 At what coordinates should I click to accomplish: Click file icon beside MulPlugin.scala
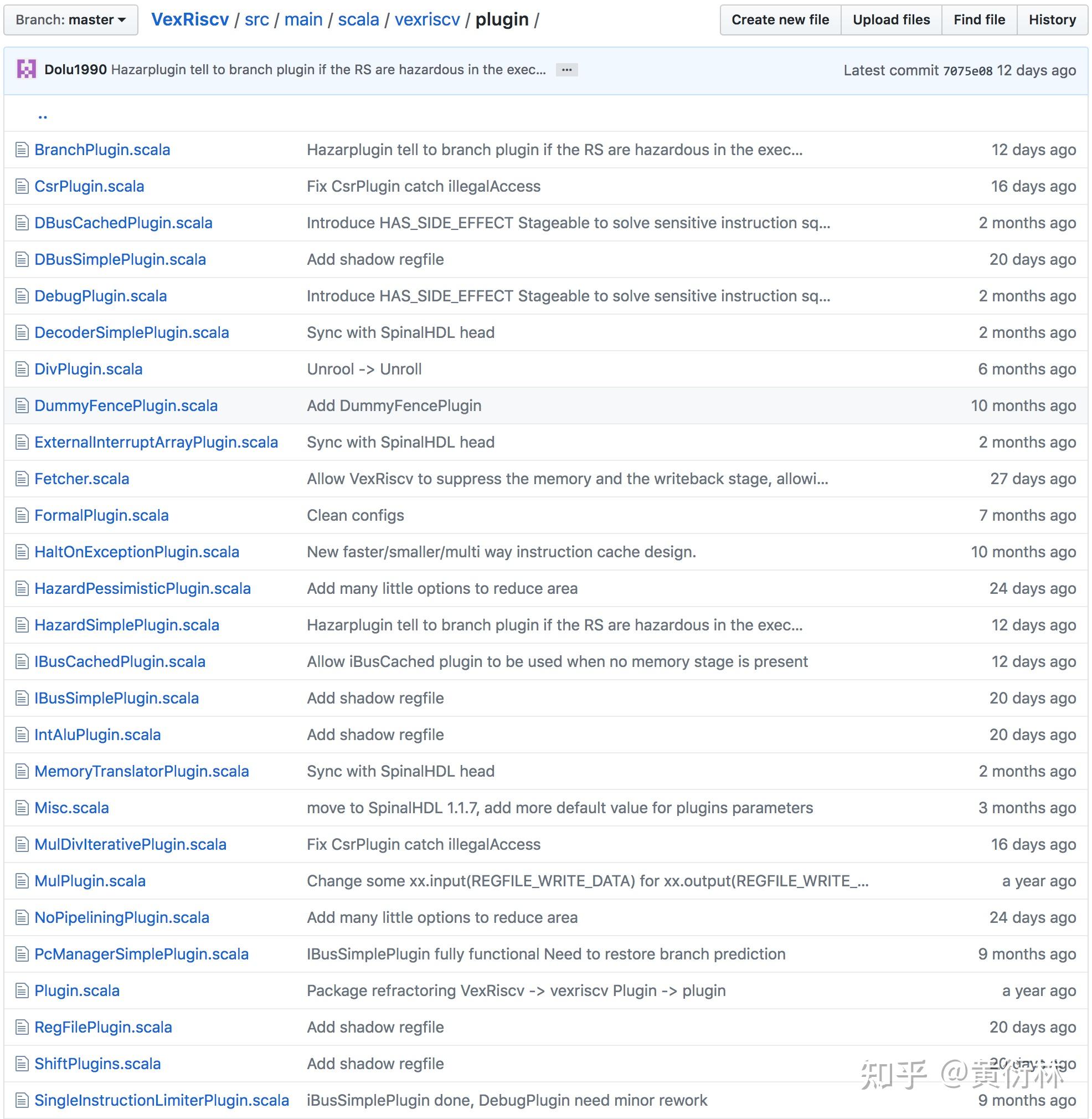22,881
